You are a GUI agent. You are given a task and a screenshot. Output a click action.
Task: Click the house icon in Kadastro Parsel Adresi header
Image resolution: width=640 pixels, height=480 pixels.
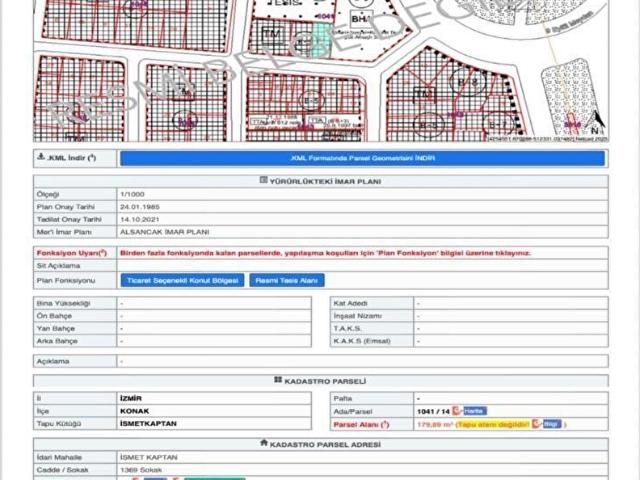264,443
